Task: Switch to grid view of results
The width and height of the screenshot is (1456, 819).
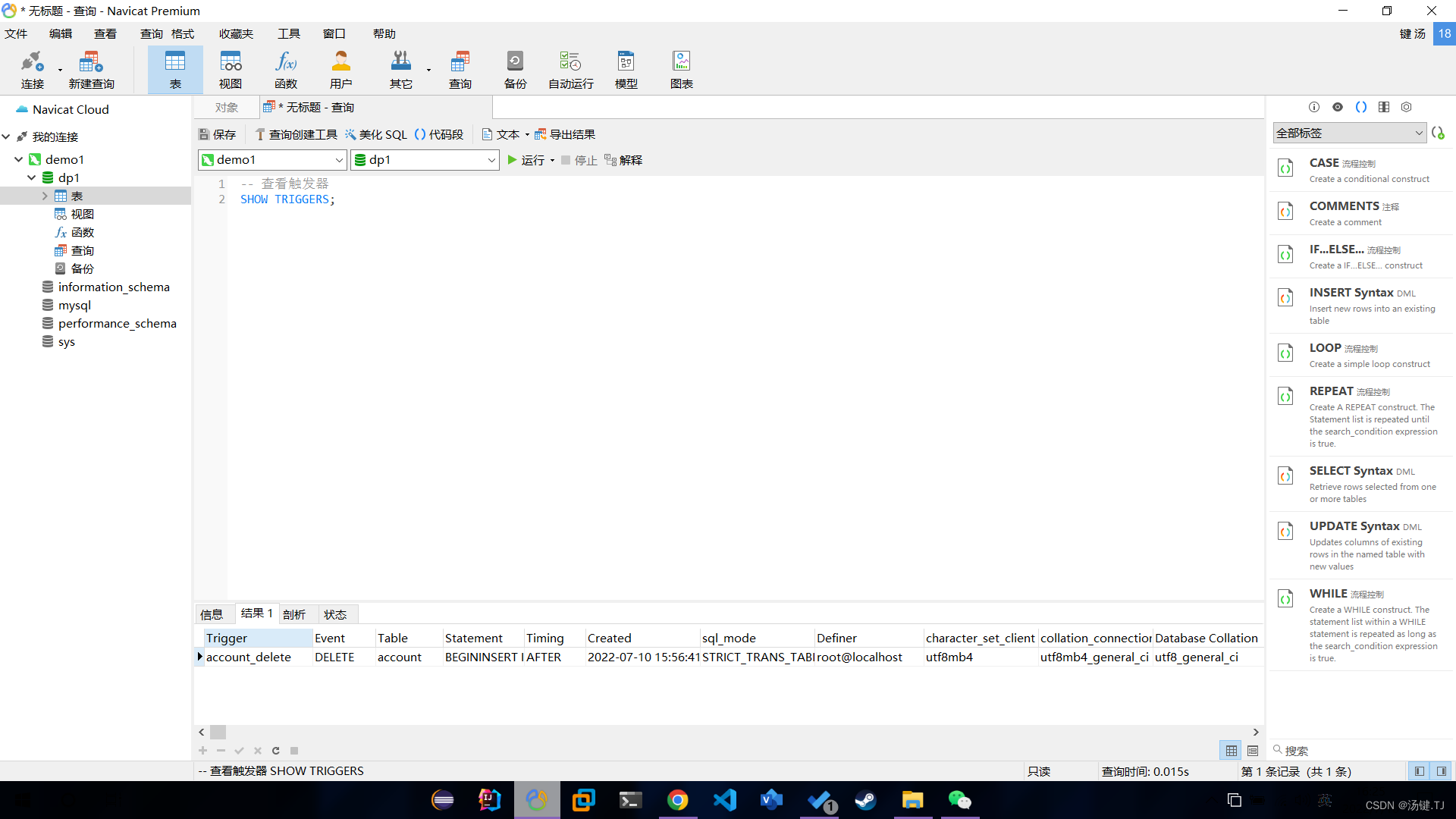Action: [x=1231, y=751]
